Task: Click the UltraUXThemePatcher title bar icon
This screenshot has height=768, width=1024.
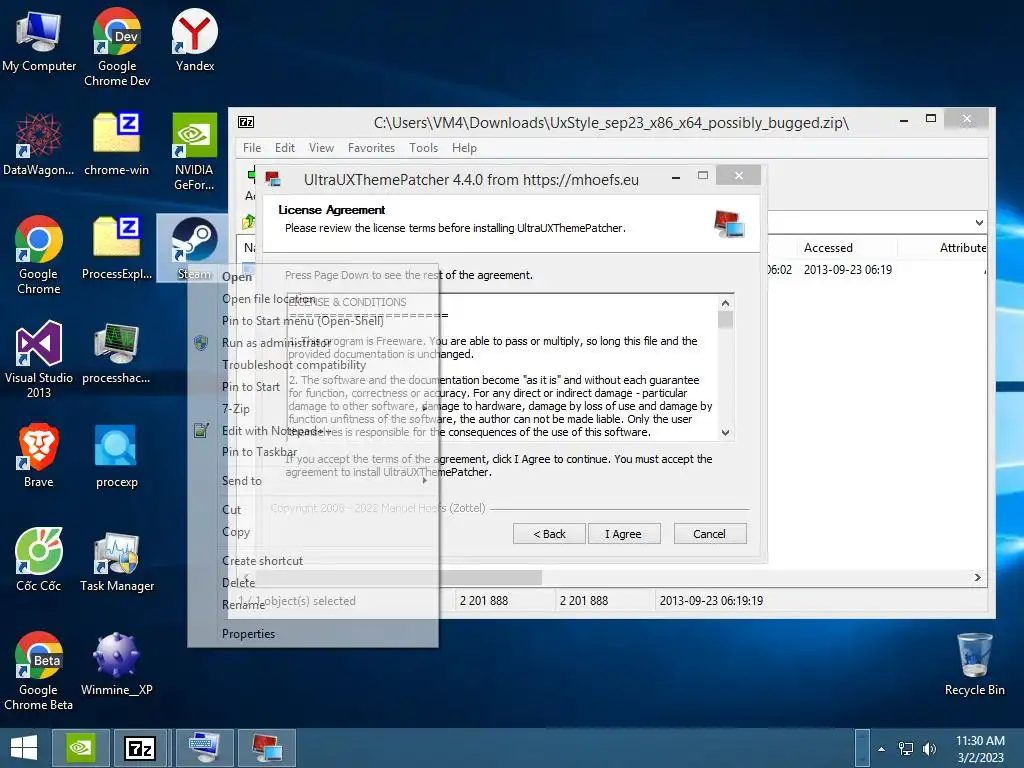Action: pos(273,180)
